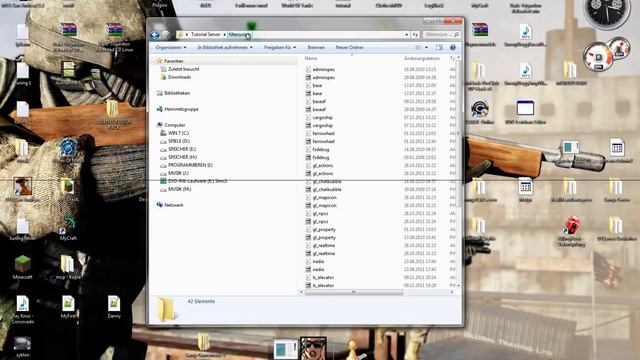Click the horizontal scrollbar of file list
640x360 pixels.
click(x=354, y=292)
